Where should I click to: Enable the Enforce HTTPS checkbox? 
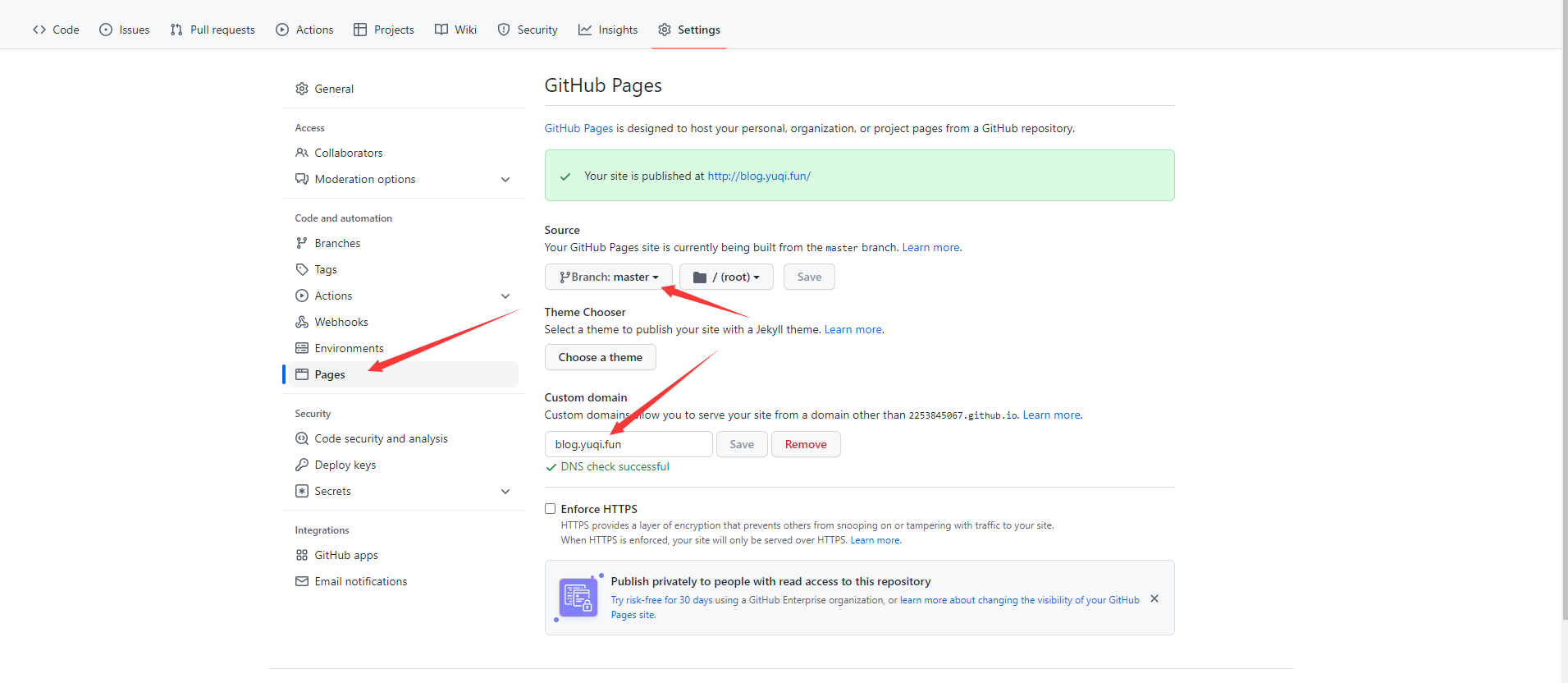pyautogui.click(x=551, y=509)
